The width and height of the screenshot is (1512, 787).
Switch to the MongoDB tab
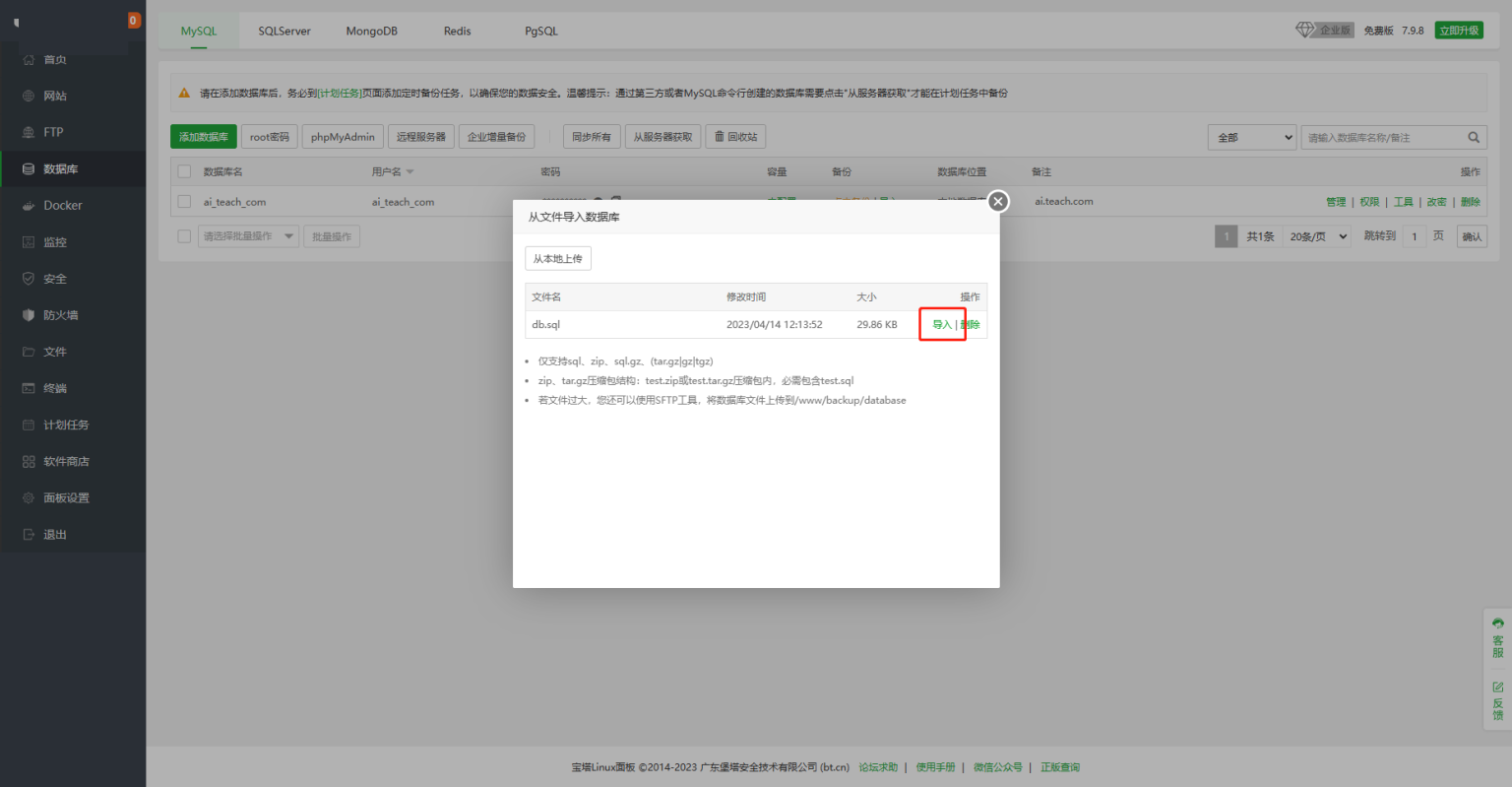tap(371, 31)
